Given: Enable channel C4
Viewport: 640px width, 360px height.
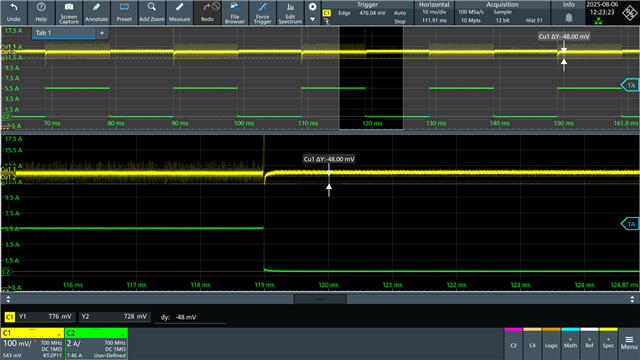Looking at the screenshot, I should click(532, 343).
